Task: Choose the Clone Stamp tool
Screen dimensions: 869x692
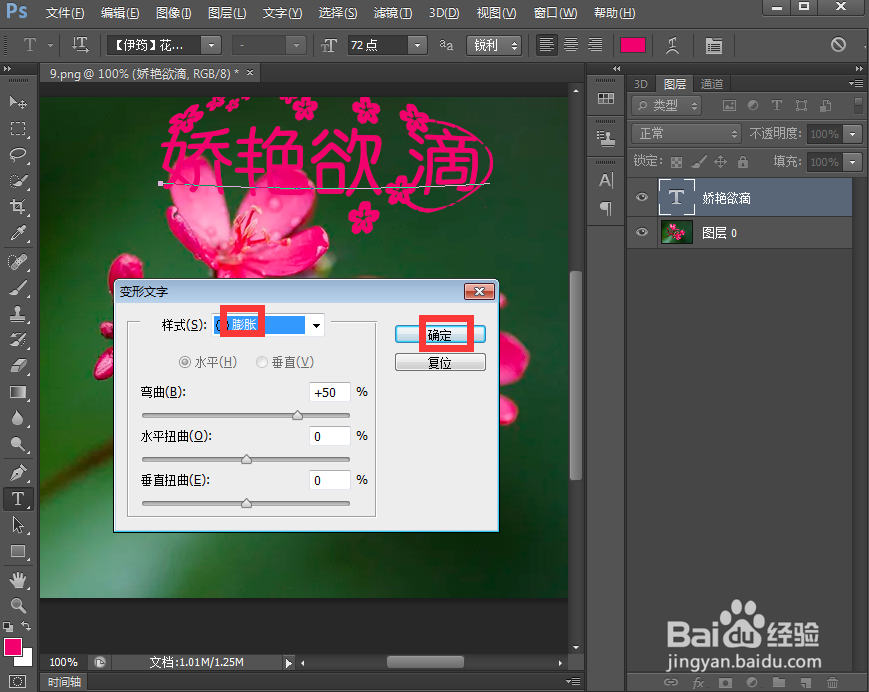Action: point(18,315)
